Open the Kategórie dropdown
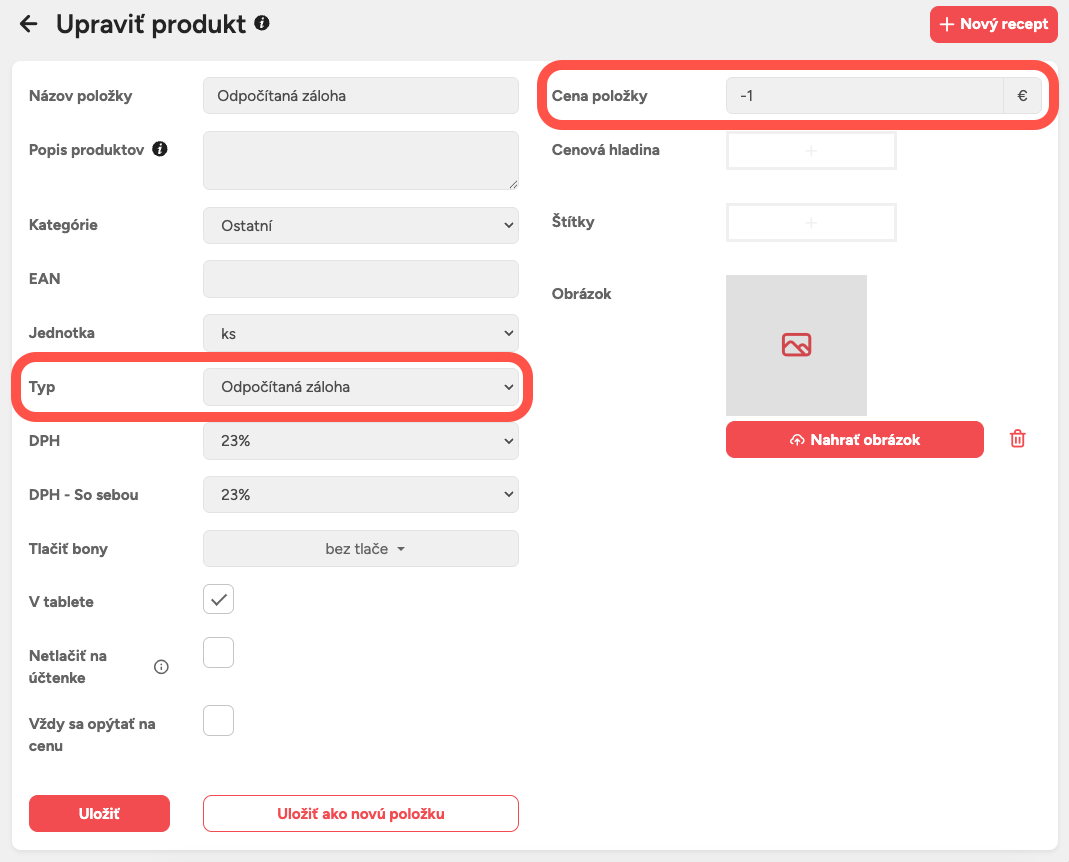 click(360, 226)
